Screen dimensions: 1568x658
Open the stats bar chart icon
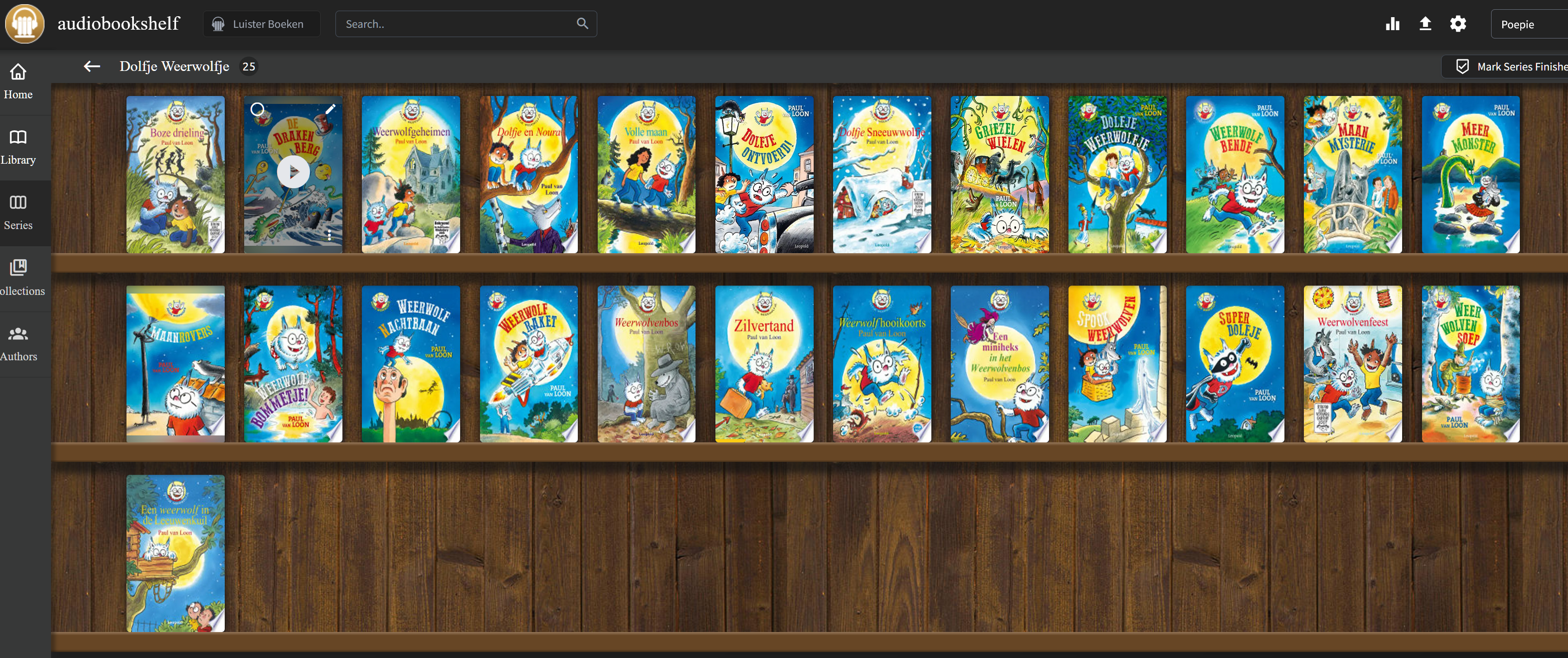pyautogui.click(x=1393, y=24)
